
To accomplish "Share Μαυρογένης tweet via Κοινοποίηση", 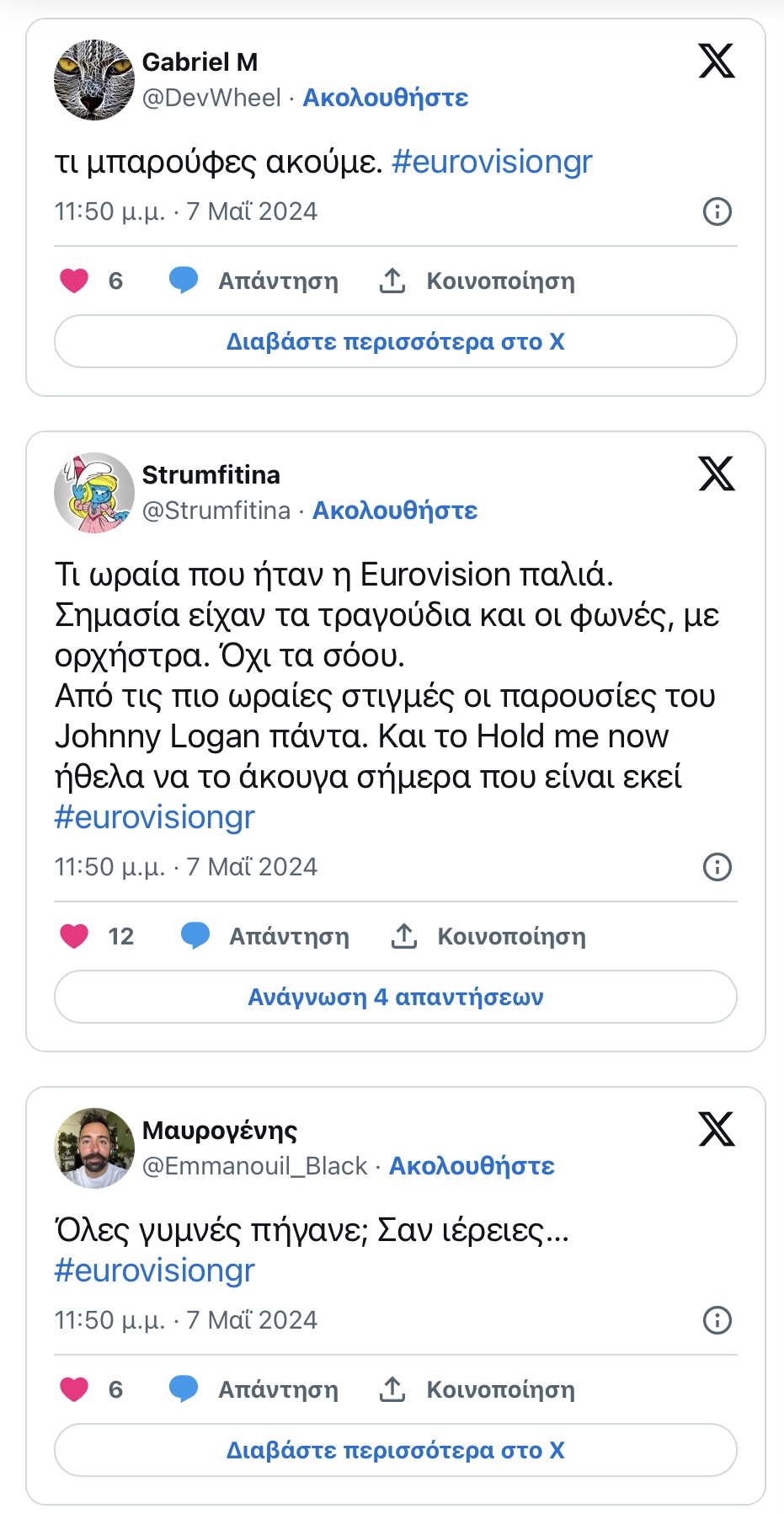I will coord(477,1389).
